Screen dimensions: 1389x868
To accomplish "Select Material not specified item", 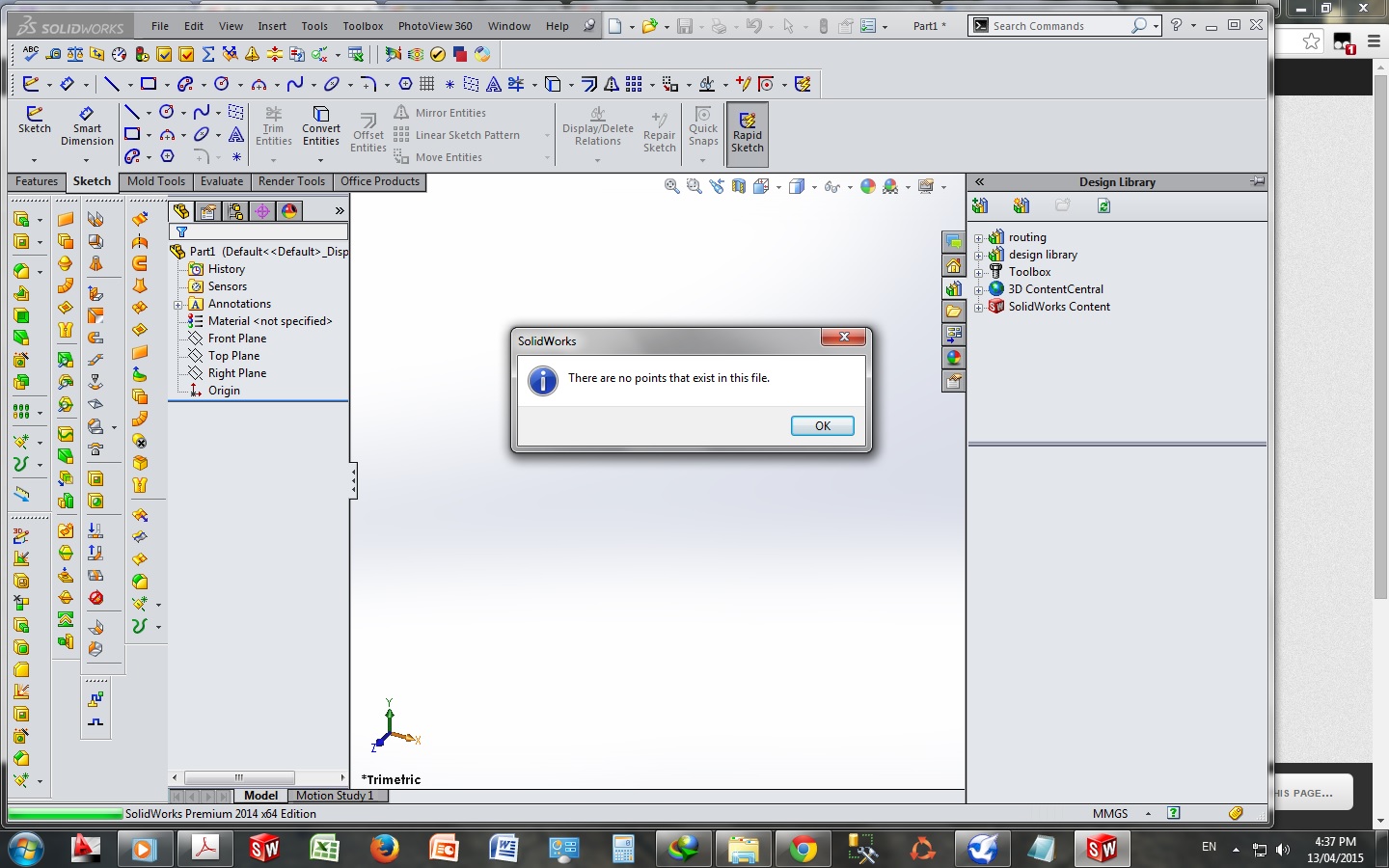I will (x=270, y=321).
